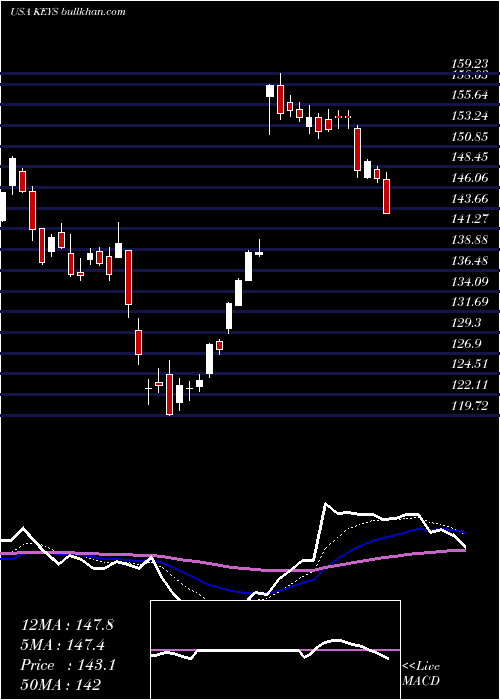
Task: Select the 'Price : 143.1' readout
Action: (x=68, y=665)
